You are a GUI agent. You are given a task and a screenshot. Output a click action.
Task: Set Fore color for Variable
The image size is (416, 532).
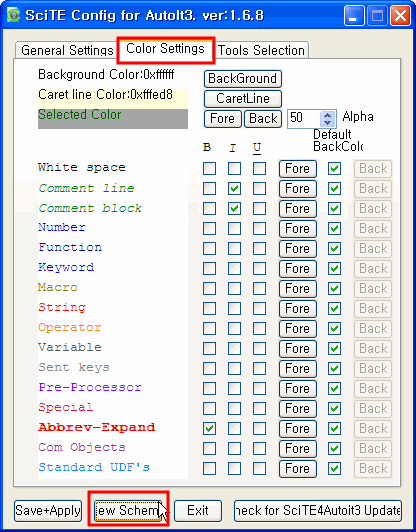click(x=298, y=349)
